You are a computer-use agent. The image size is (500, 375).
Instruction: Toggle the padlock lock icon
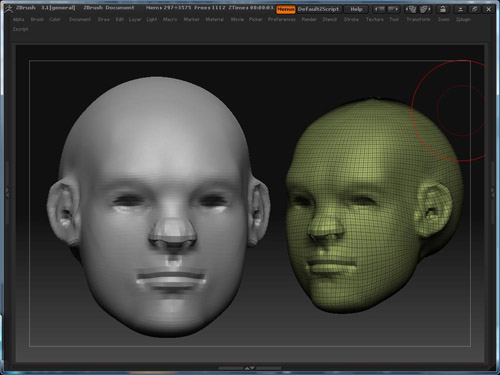point(443,9)
